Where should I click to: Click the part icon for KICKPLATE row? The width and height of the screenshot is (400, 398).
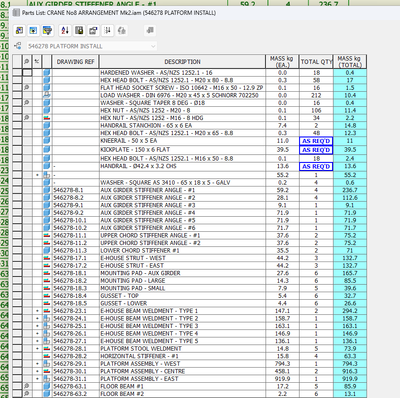tap(47, 150)
